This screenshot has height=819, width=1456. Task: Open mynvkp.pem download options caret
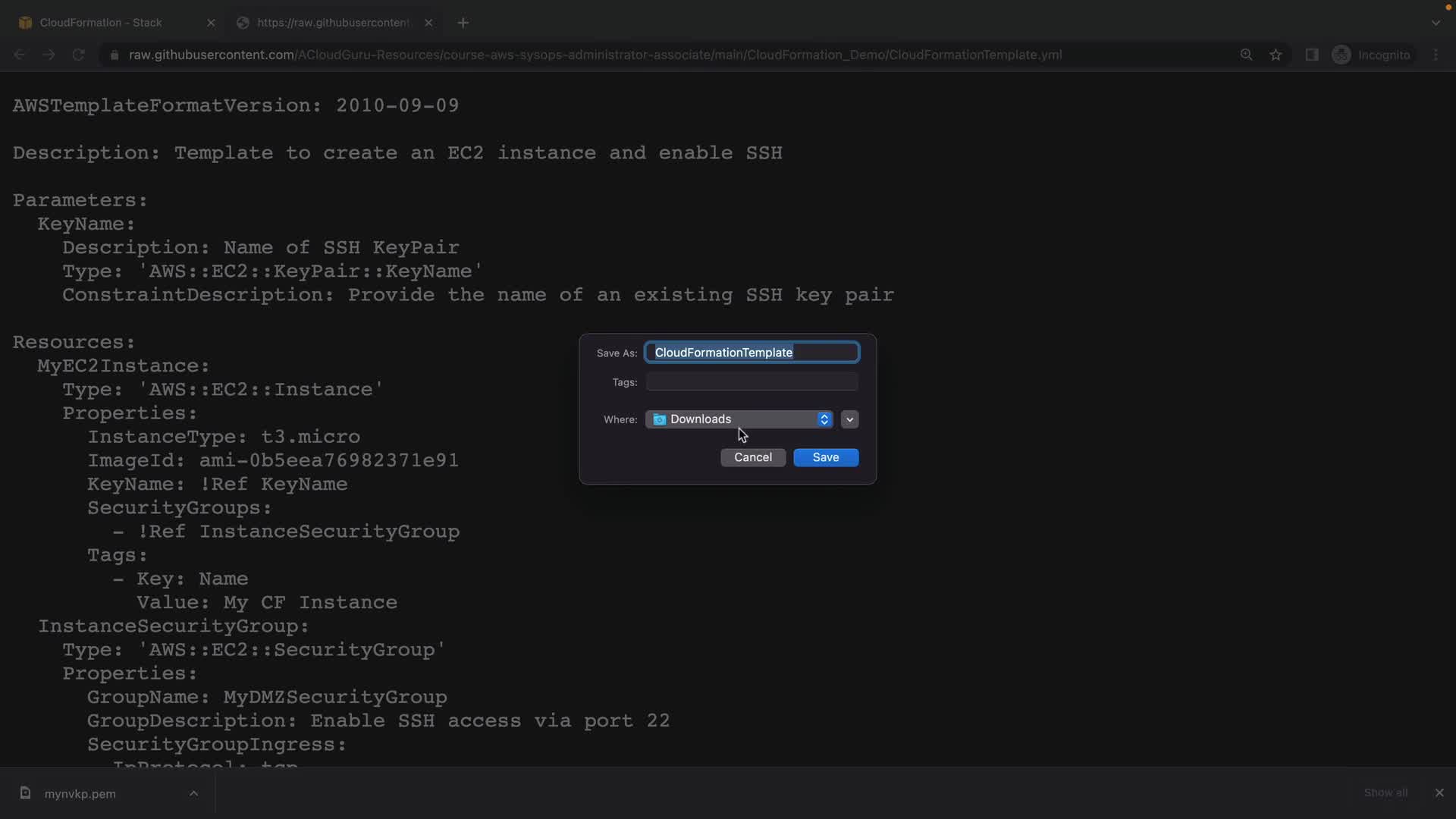point(193,793)
